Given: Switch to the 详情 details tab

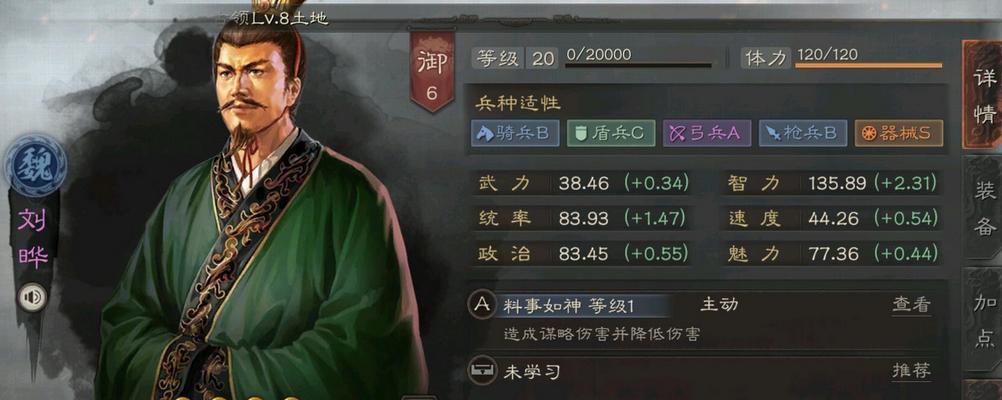Looking at the screenshot, I should click(x=983, y=96).
